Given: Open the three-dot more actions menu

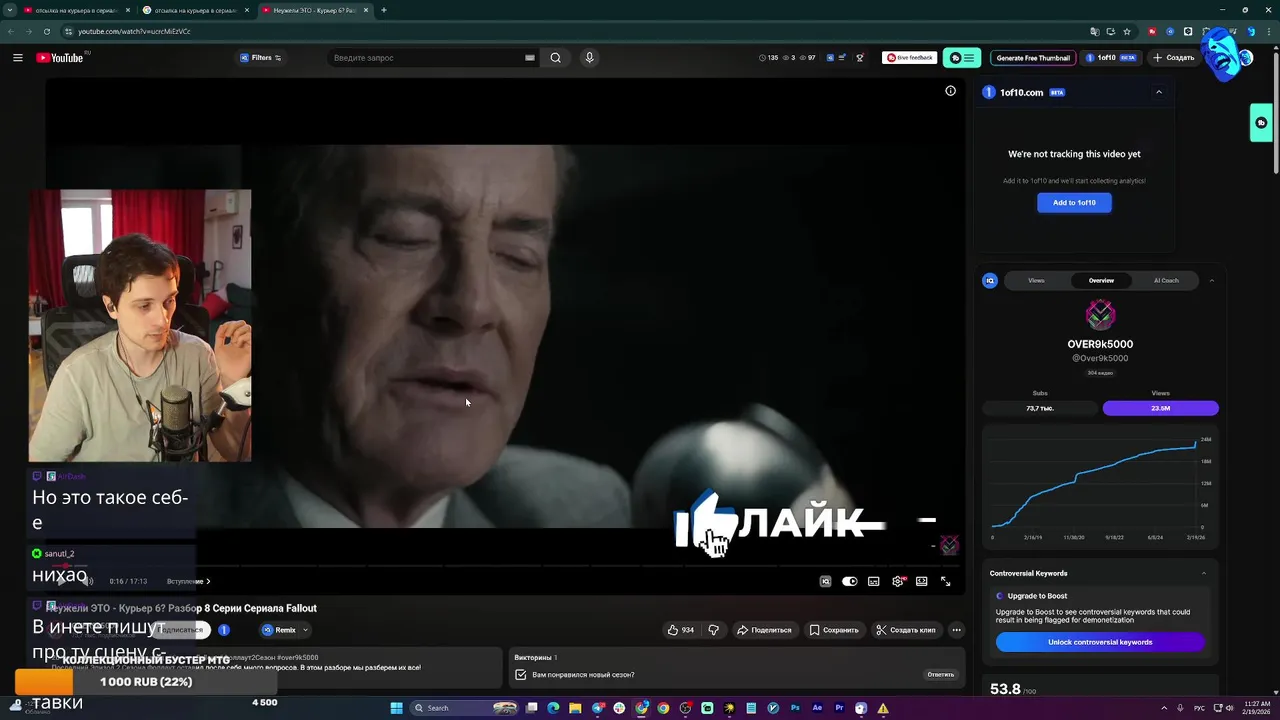Looking at the screenshot, I should (x=956, y=630).
